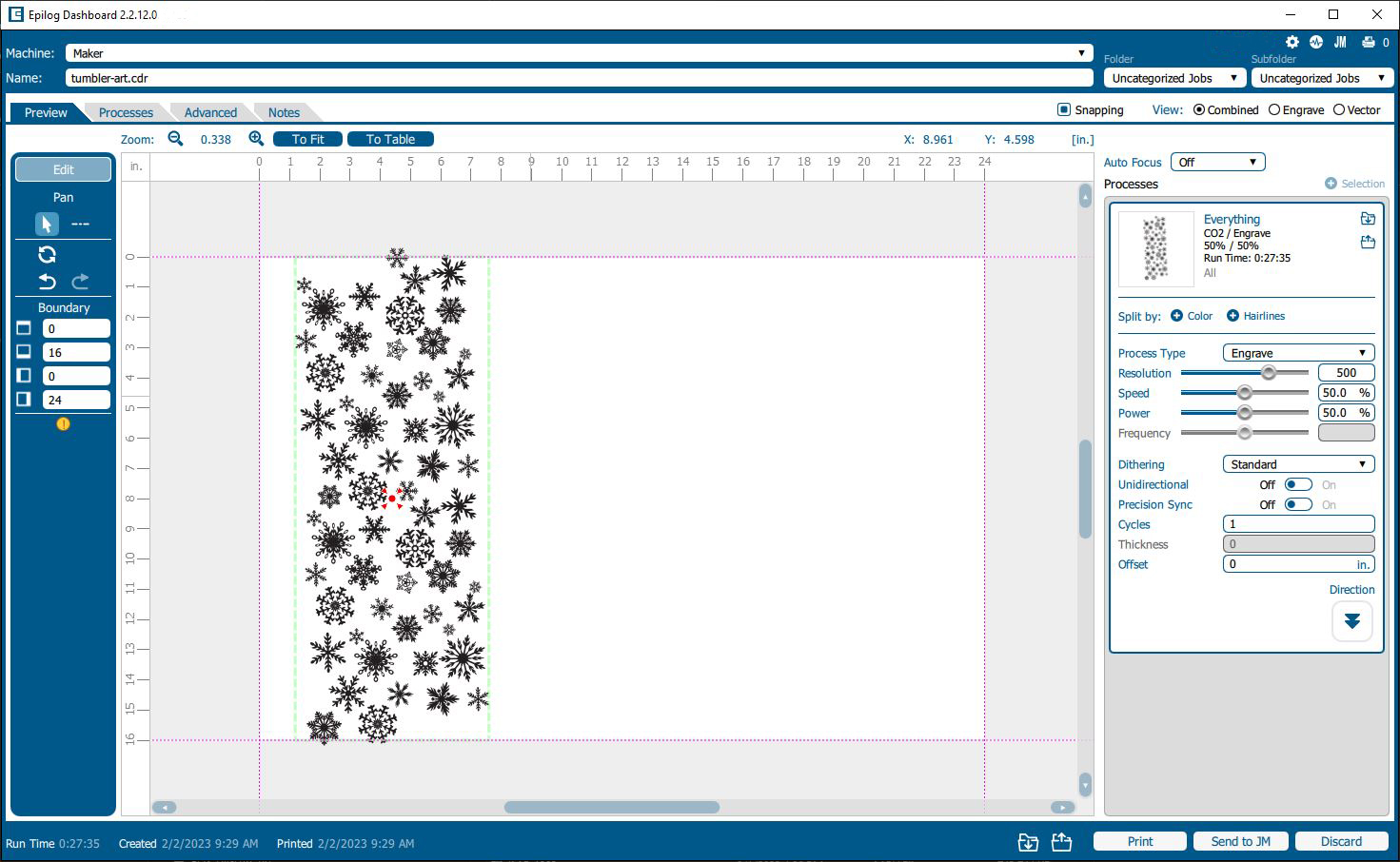This screenshot has height=862, width=1400.
Task: Add Selection as new process
Action: coord(1355,184)
